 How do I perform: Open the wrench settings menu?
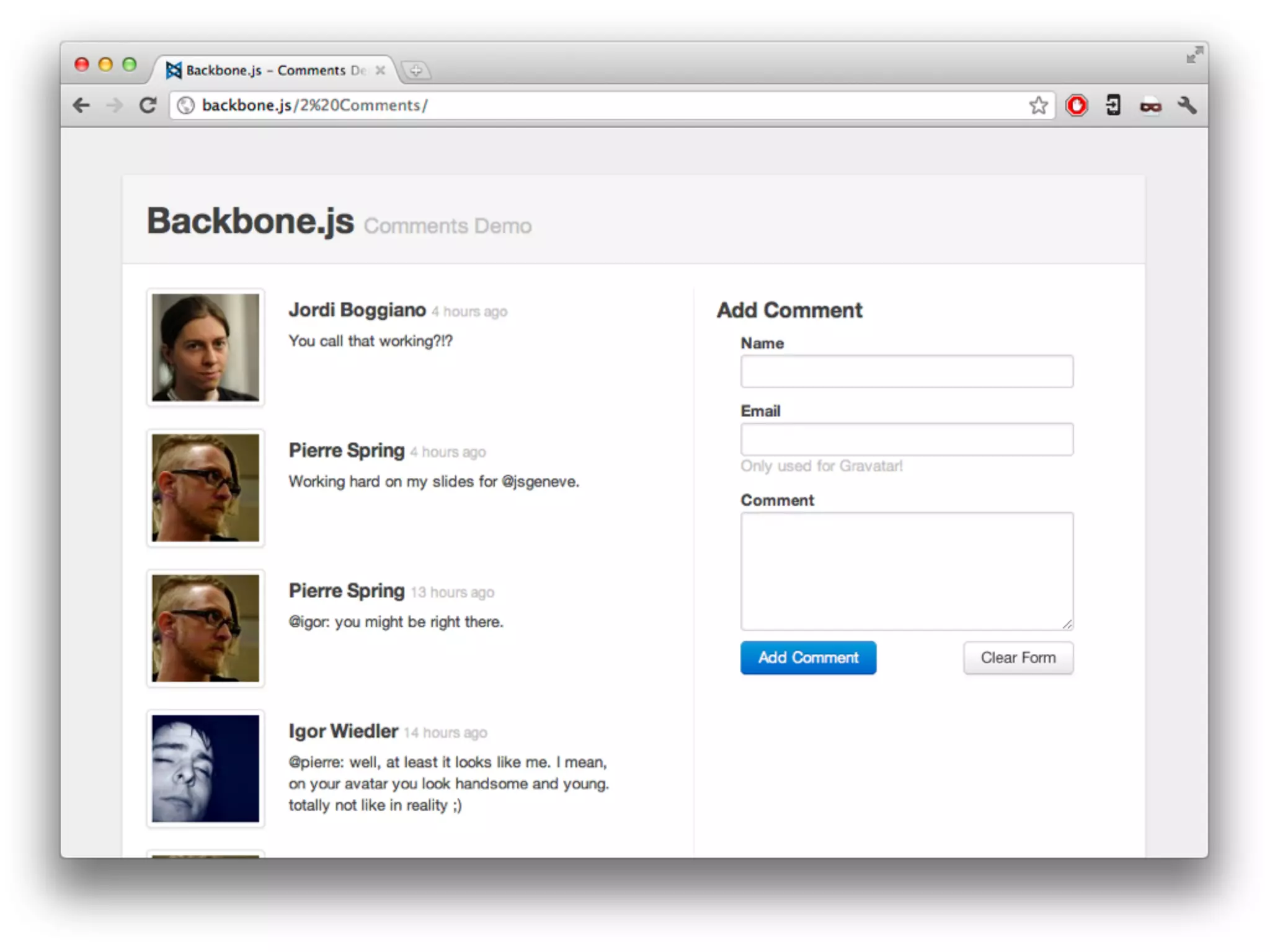pyautogui.click(x=1187, y=105)
